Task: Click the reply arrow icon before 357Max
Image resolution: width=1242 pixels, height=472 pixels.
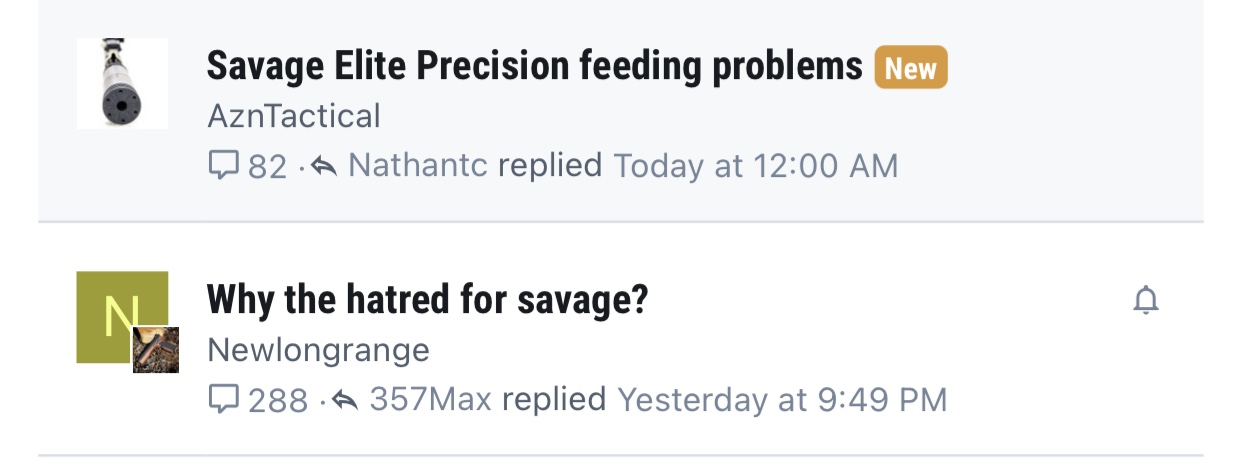Action: [345, 401]
